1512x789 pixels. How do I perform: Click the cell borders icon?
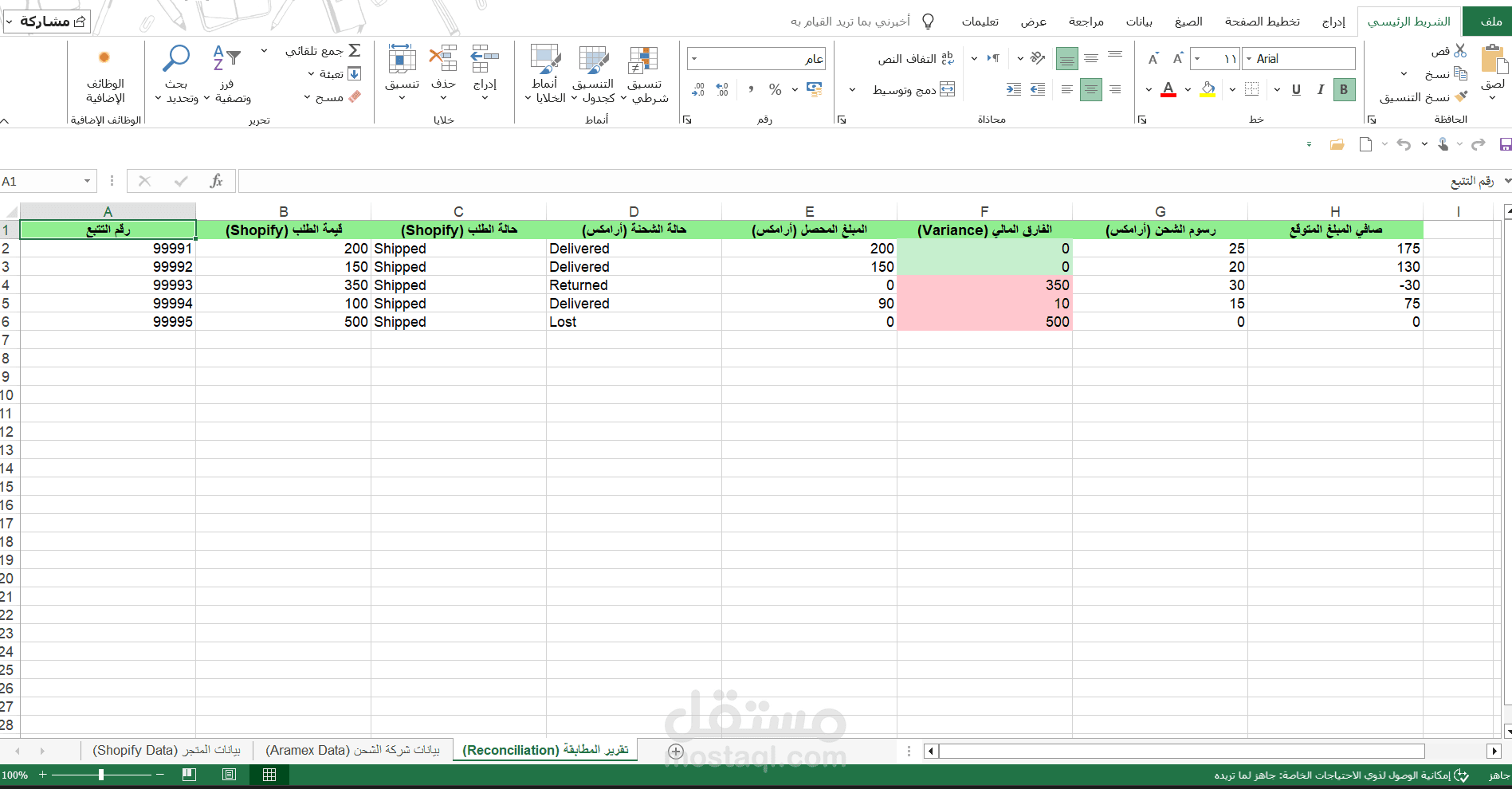click(1252, 89)
